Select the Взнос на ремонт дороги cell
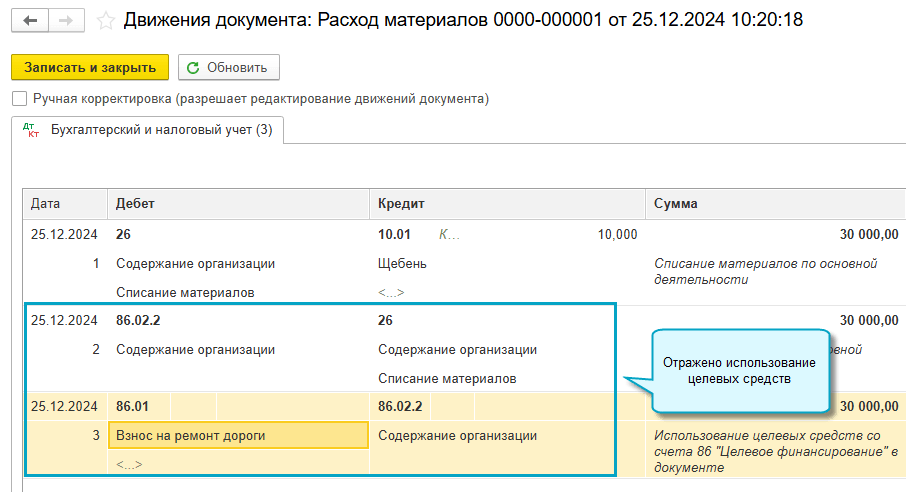The width and height of the screenshot is (906, 492). 190,435
